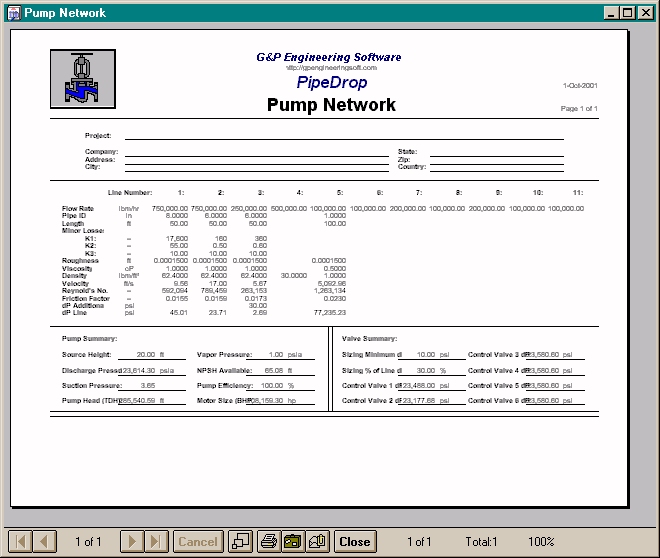Click the NPSH Available value '65.08'

click(274, 370)
